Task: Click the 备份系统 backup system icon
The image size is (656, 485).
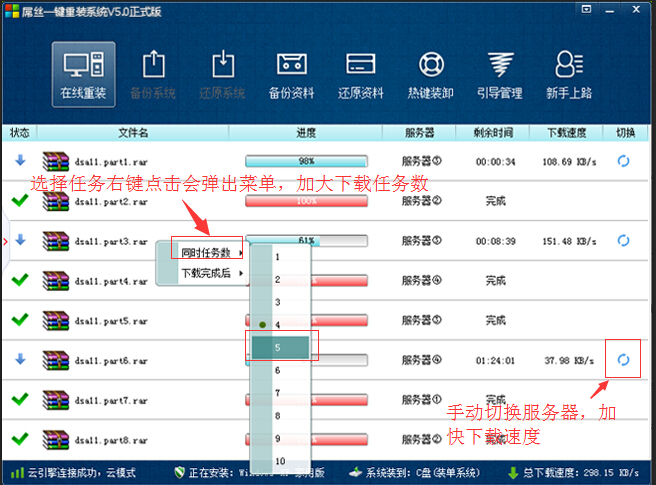Action: coord(153,73)
